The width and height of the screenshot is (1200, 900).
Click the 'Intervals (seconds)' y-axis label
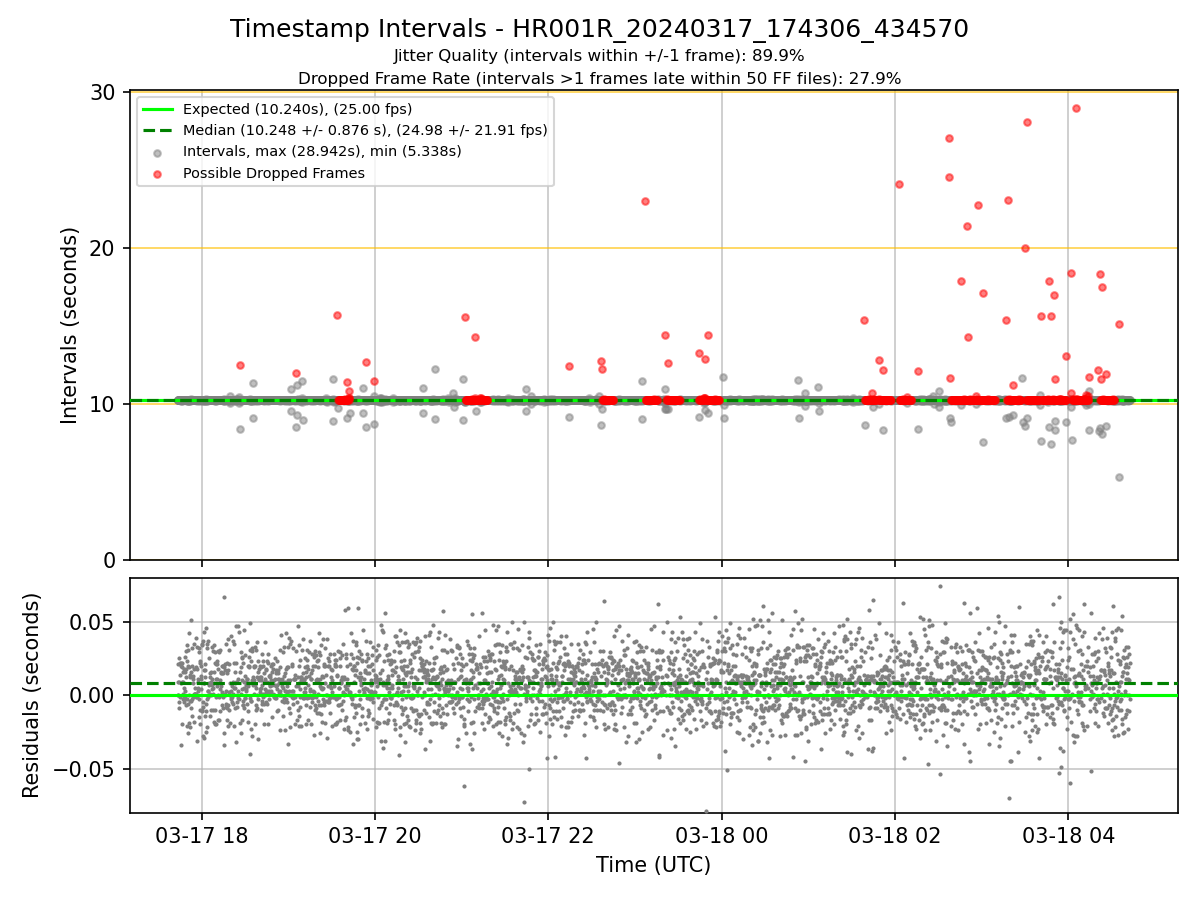click(70, 325)
